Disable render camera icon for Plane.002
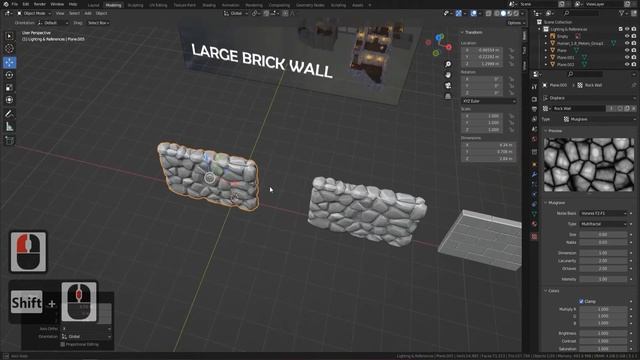The width and height of the screenshot is (640, 360). [633, 64]
